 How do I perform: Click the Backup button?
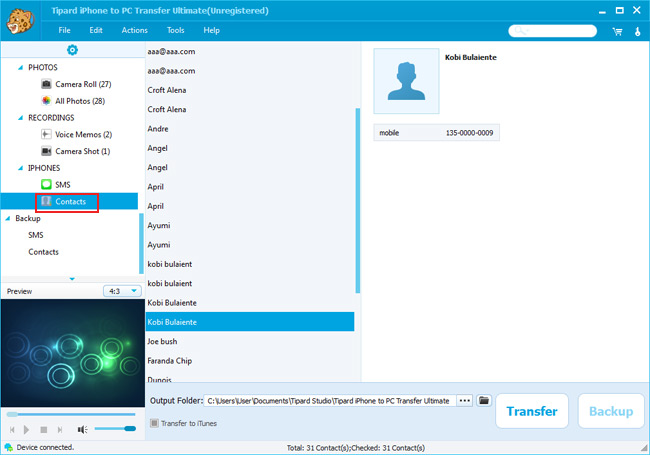click(x=611, y=411)
